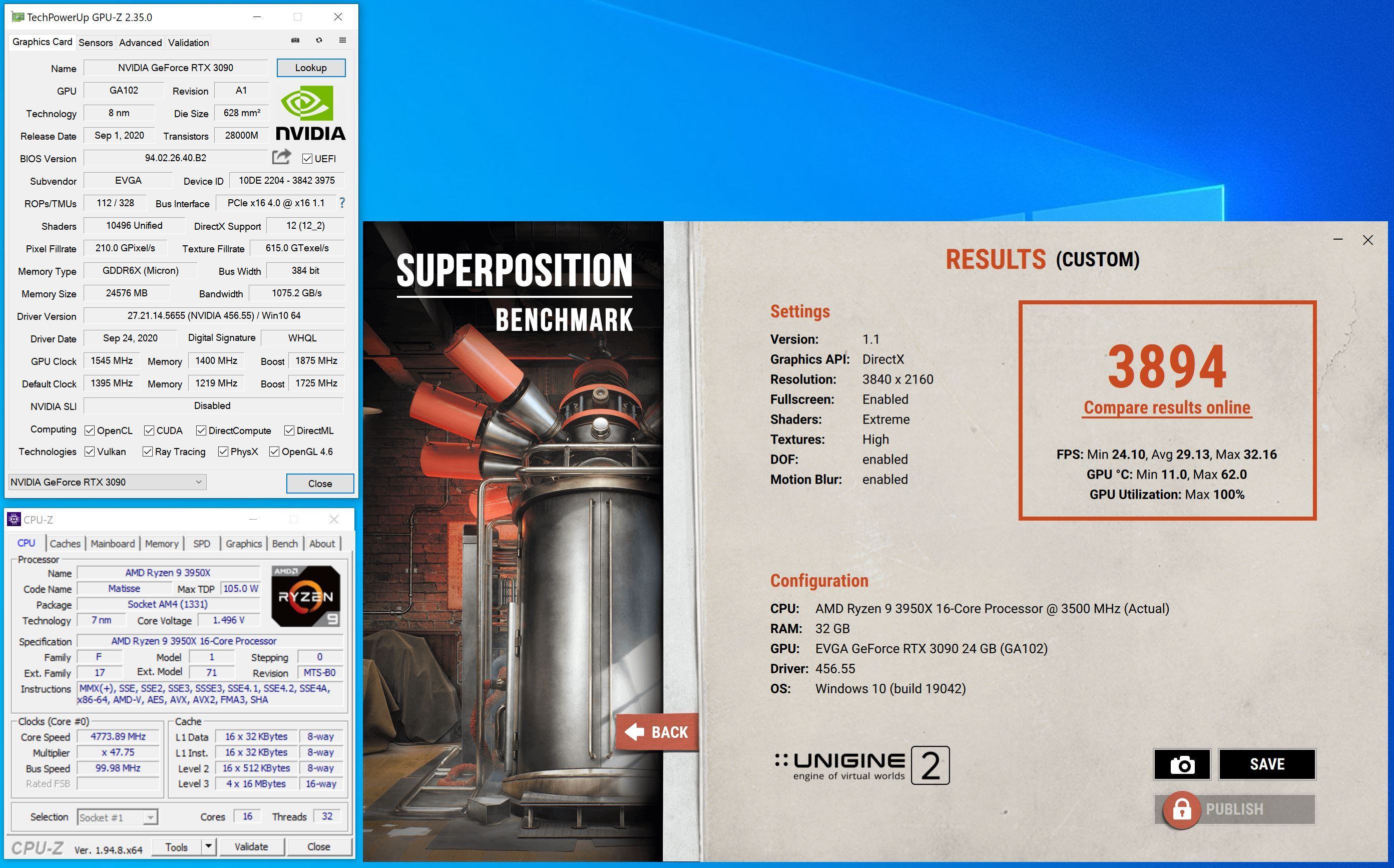Expand the CPU-Z Tools dropdown arrow
Screen dimensions: 1394x868
tap(208, 847)
